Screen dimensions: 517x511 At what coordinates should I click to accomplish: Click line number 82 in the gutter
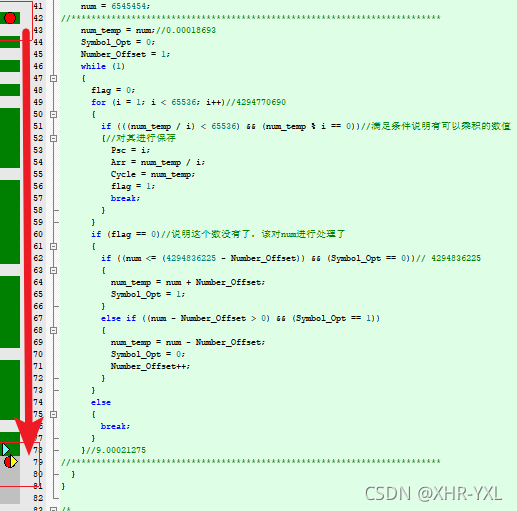point(38,498)
